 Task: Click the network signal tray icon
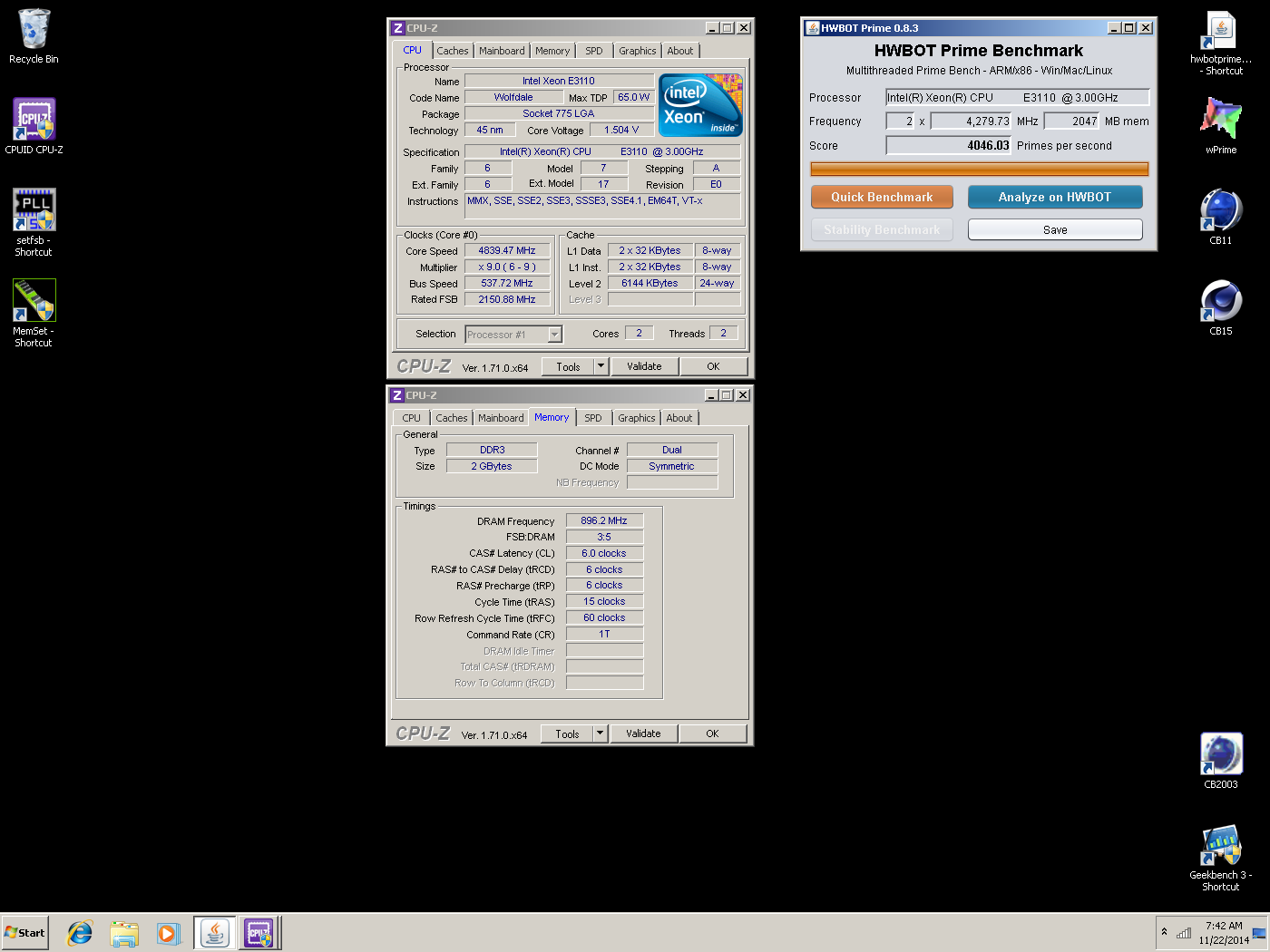(1184, 933)
